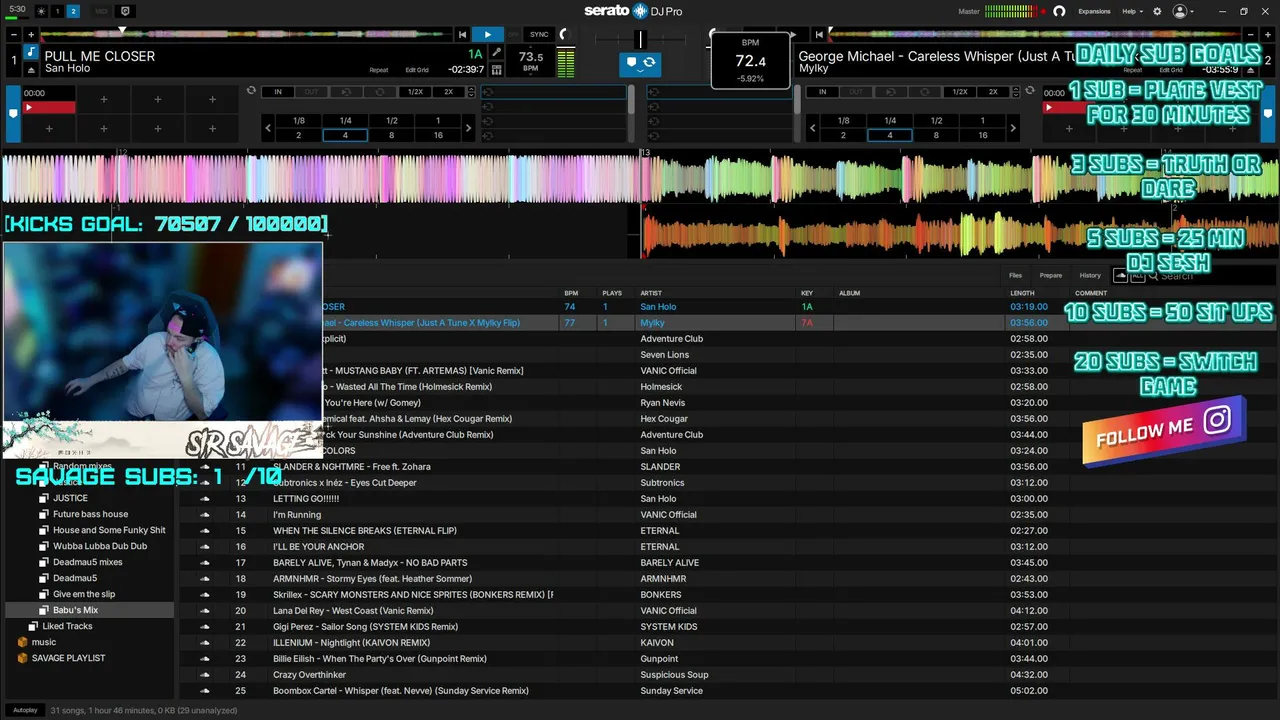Open the Prepare panel
Viewport: 1280px width, 720px height.
[x=1050, y=275]
